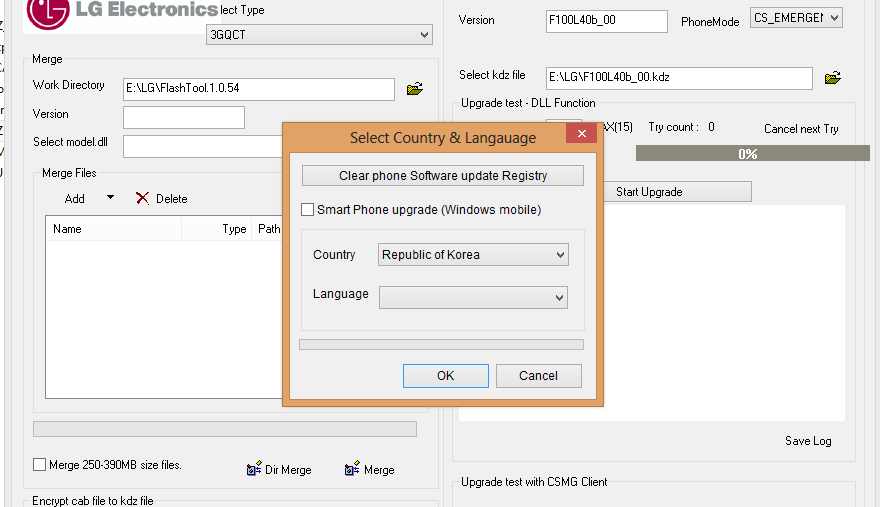The image size is (880, 507).
Task: Sort by the Name column header
Action: (113, 229)
